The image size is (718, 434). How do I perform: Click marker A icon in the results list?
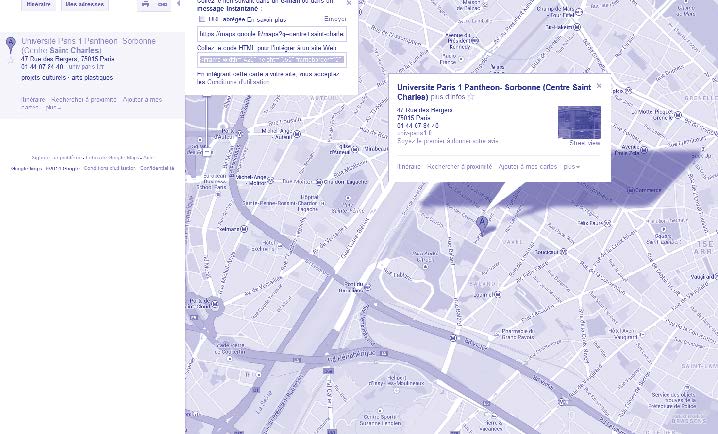(x=11, y=45)
